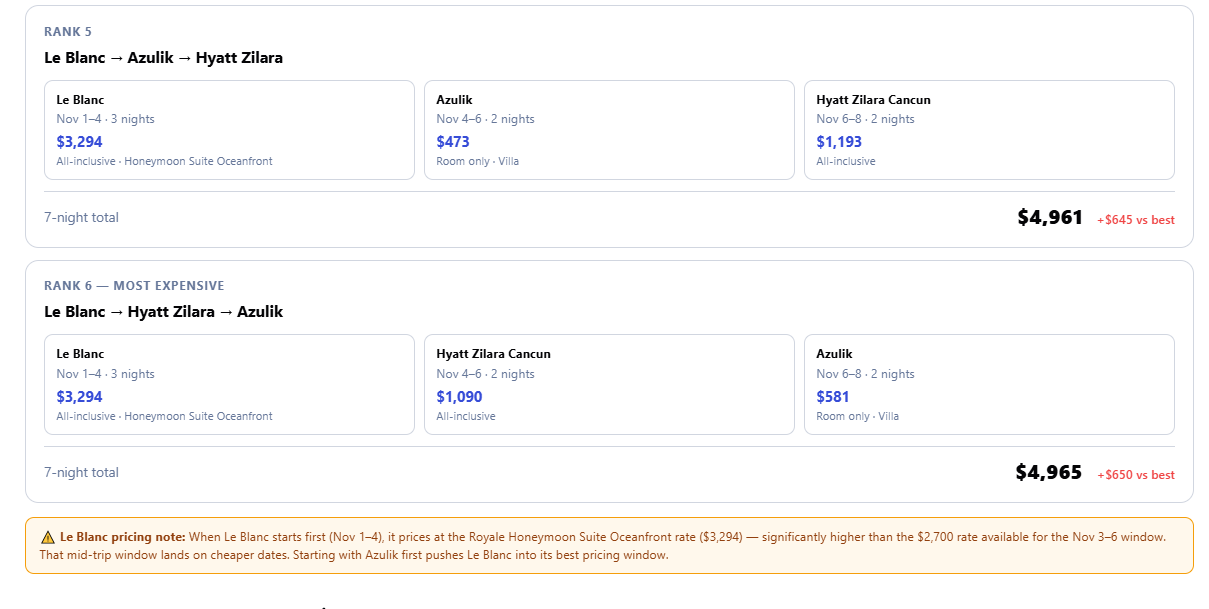Click the bold Le Blanc pricing note heading

[123, 537]
